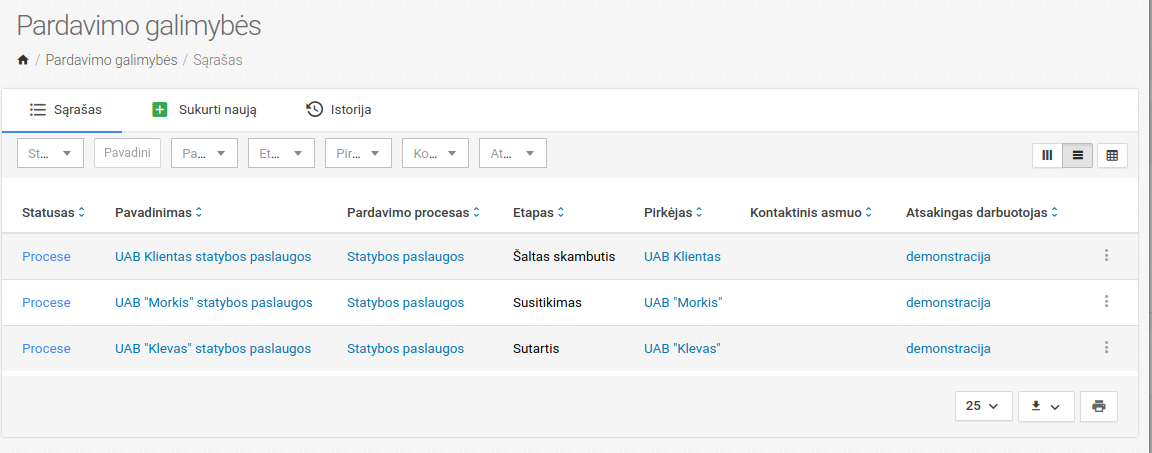Expand the Statusas filter dropdown

coord(51,153)
